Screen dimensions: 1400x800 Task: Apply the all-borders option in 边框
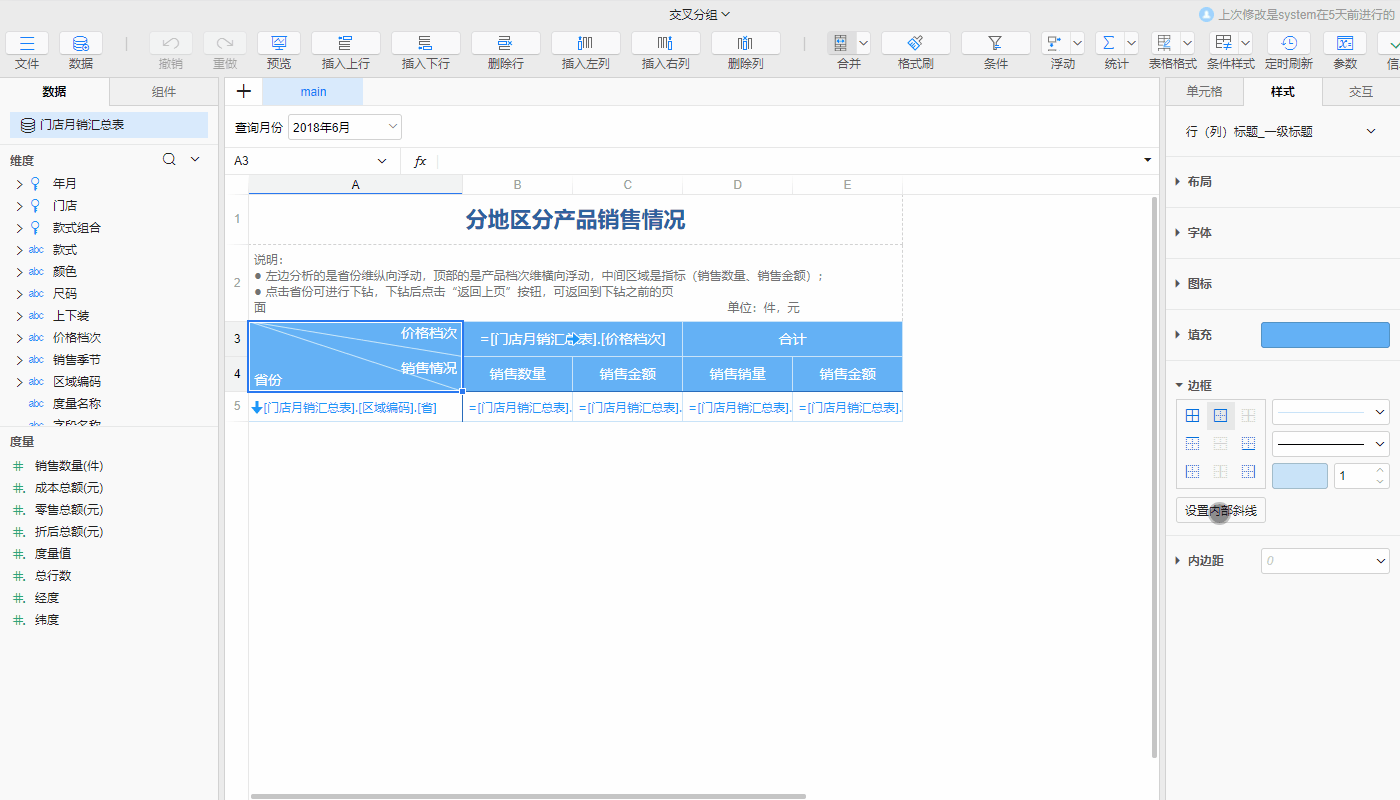click(1192, 415)
